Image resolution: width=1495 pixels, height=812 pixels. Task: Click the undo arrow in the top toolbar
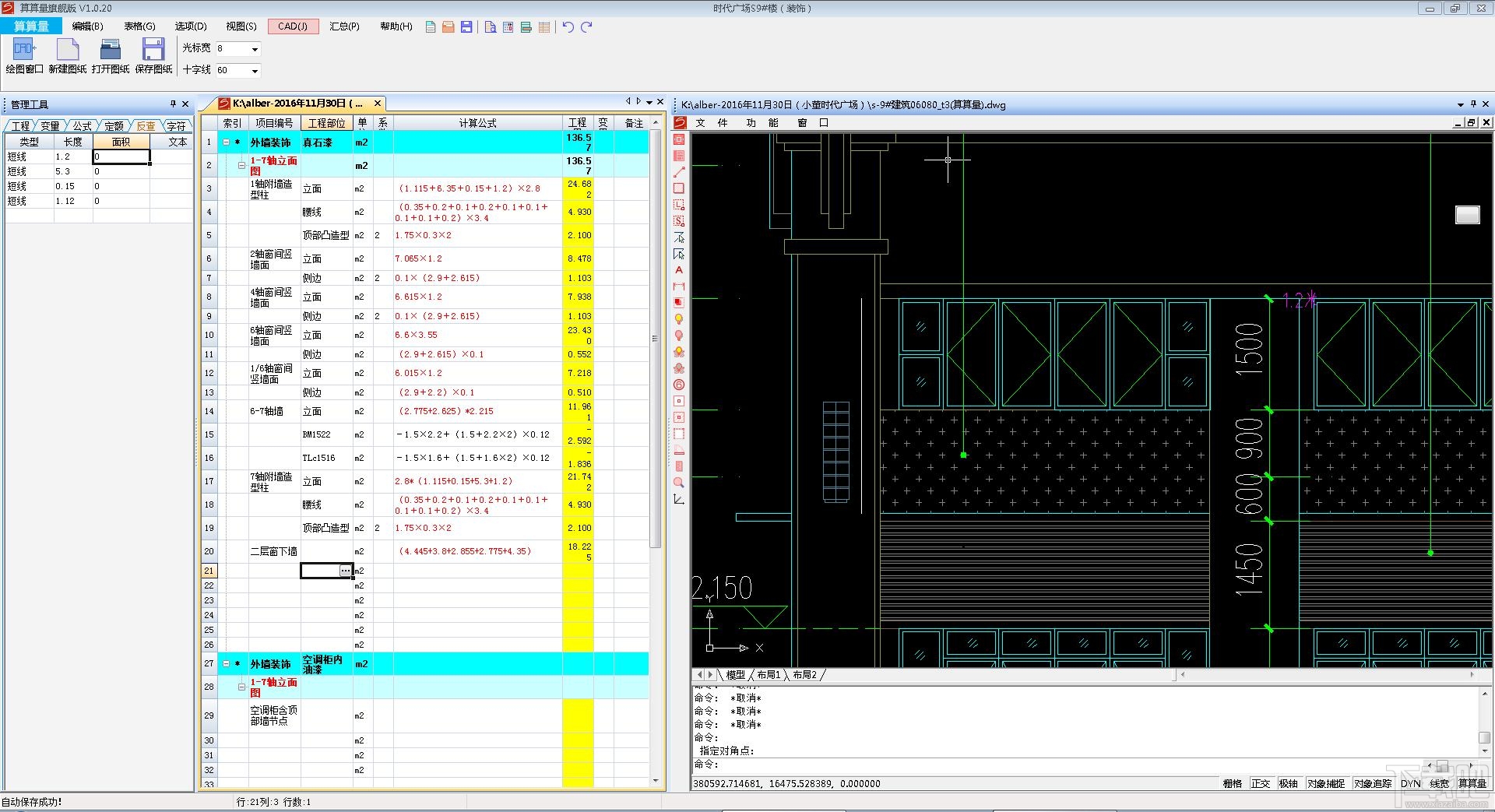pos(568,27)
